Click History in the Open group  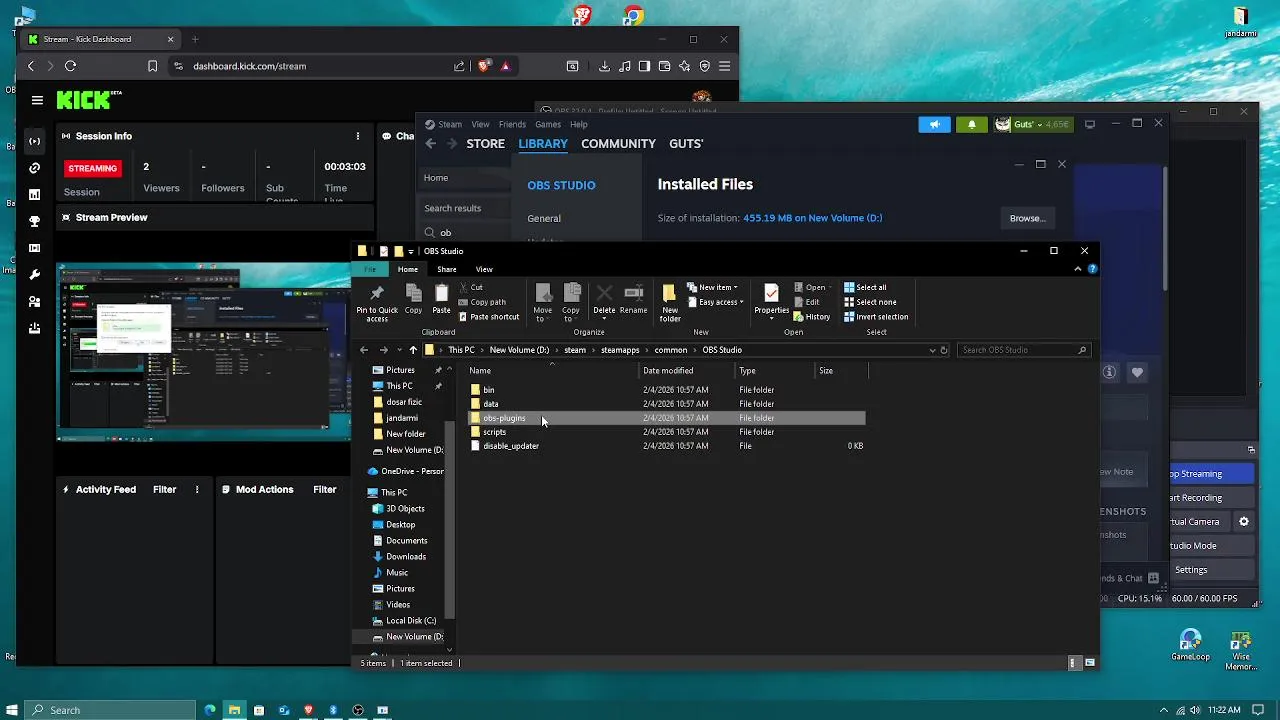click(x=811, y=317)
